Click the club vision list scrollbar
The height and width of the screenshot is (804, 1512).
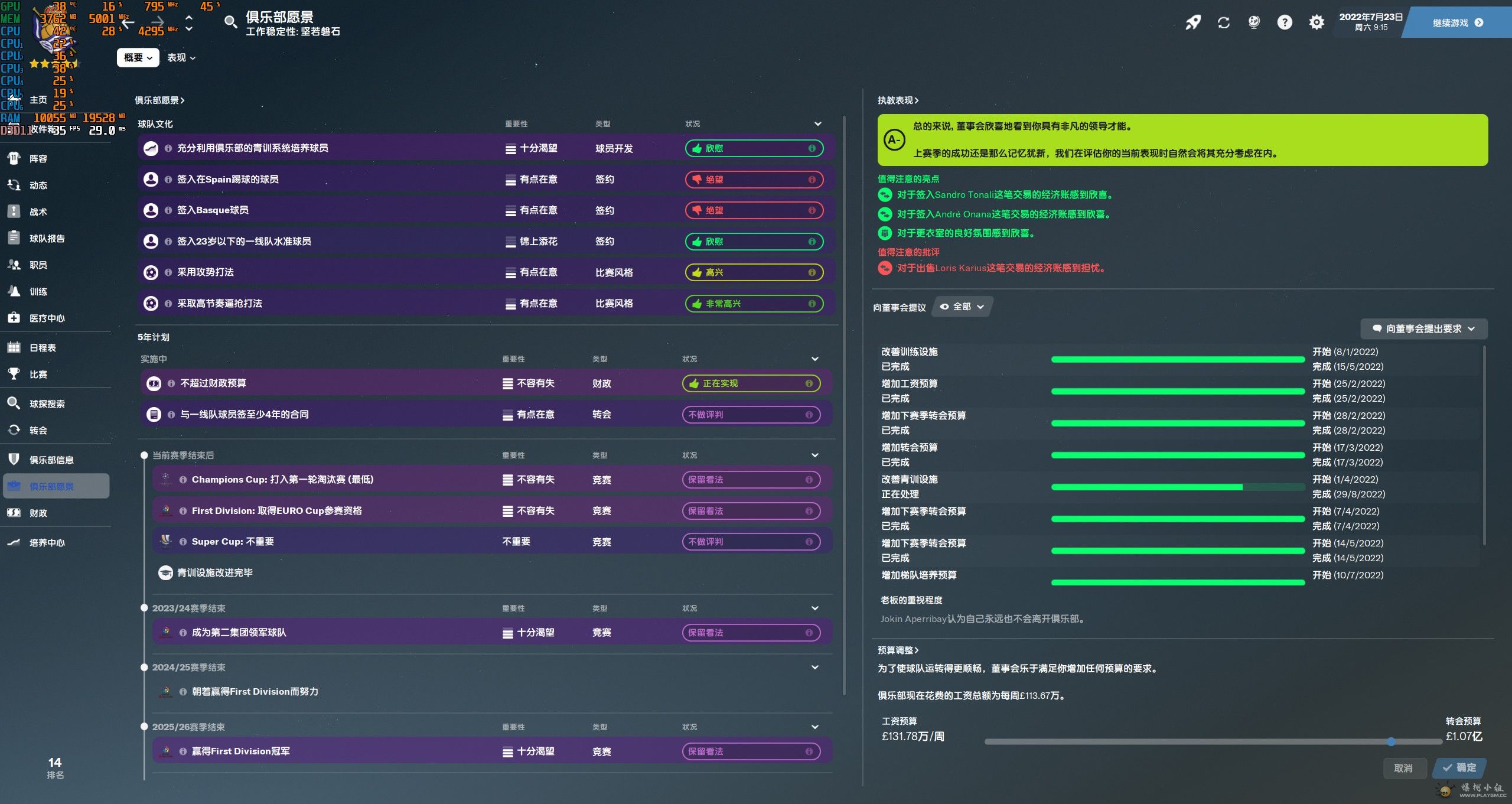pyautogui.click(x=844, y=405)
